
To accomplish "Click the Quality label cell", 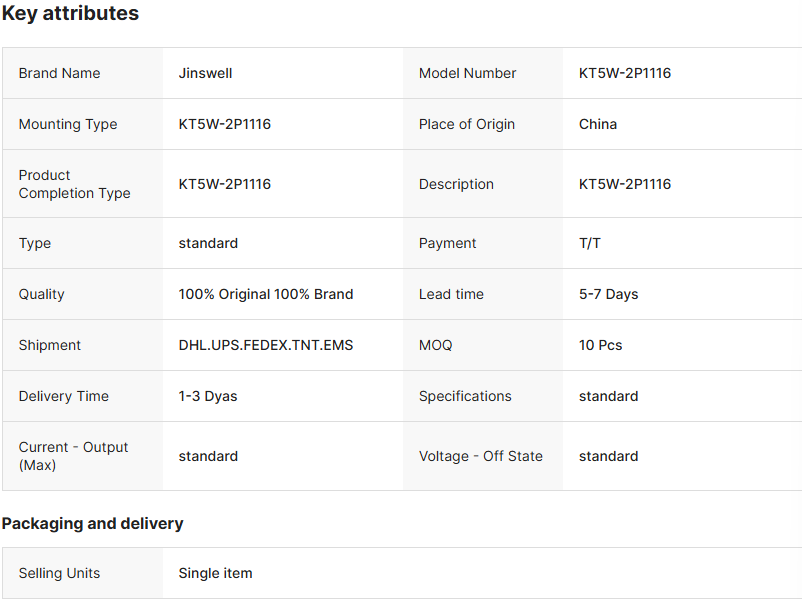I will (41, 294).
